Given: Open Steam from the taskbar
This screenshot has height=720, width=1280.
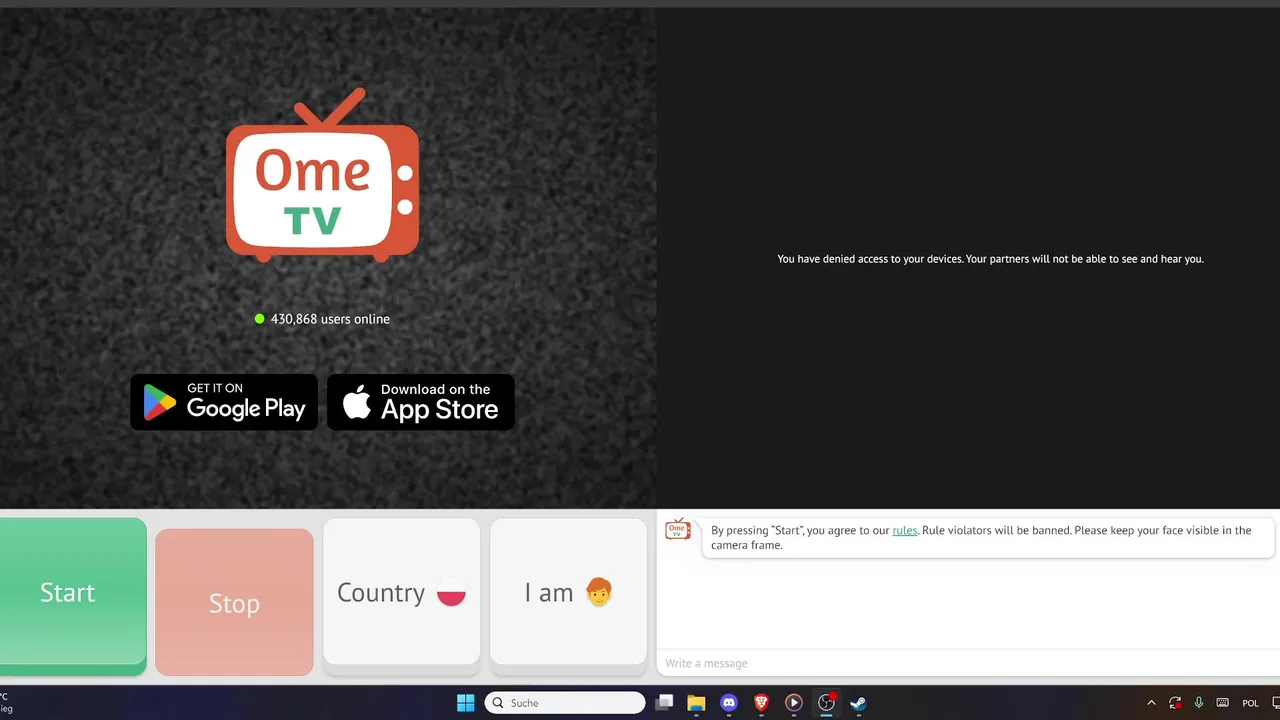Looking at the screenshot, I should tap(858, 703).
